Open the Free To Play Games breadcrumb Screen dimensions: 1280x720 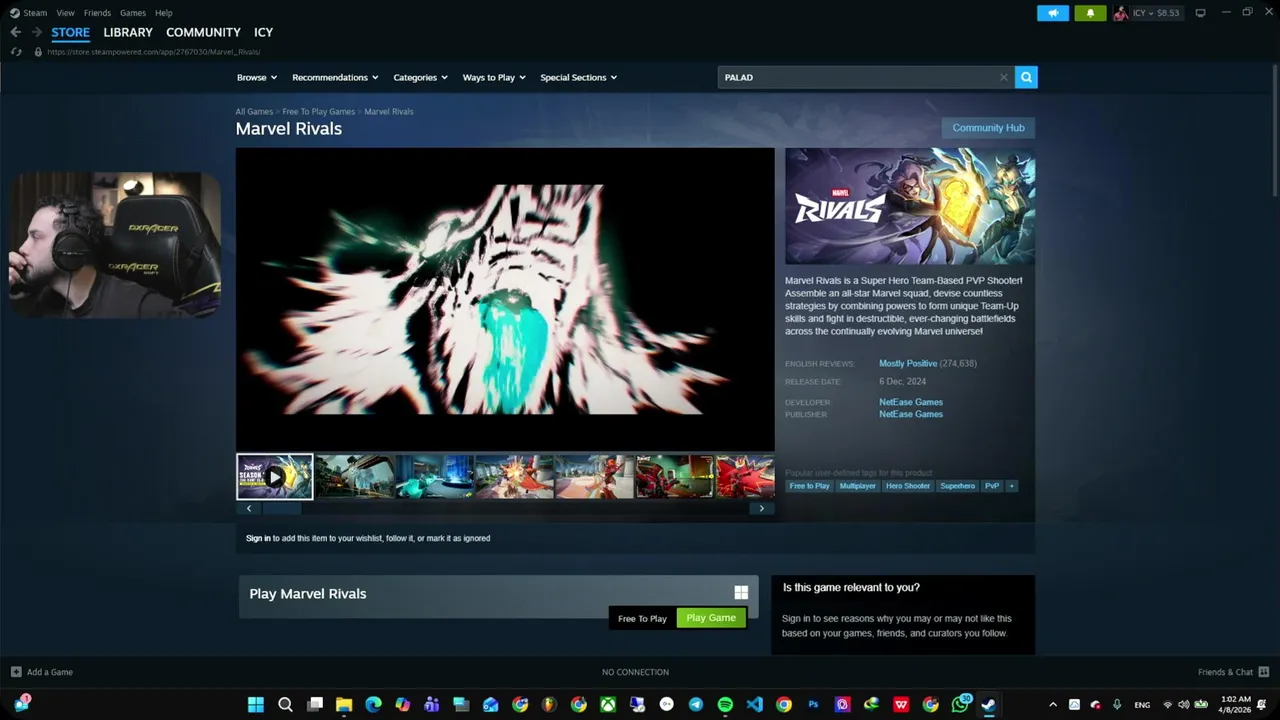(x=318, y=112)
